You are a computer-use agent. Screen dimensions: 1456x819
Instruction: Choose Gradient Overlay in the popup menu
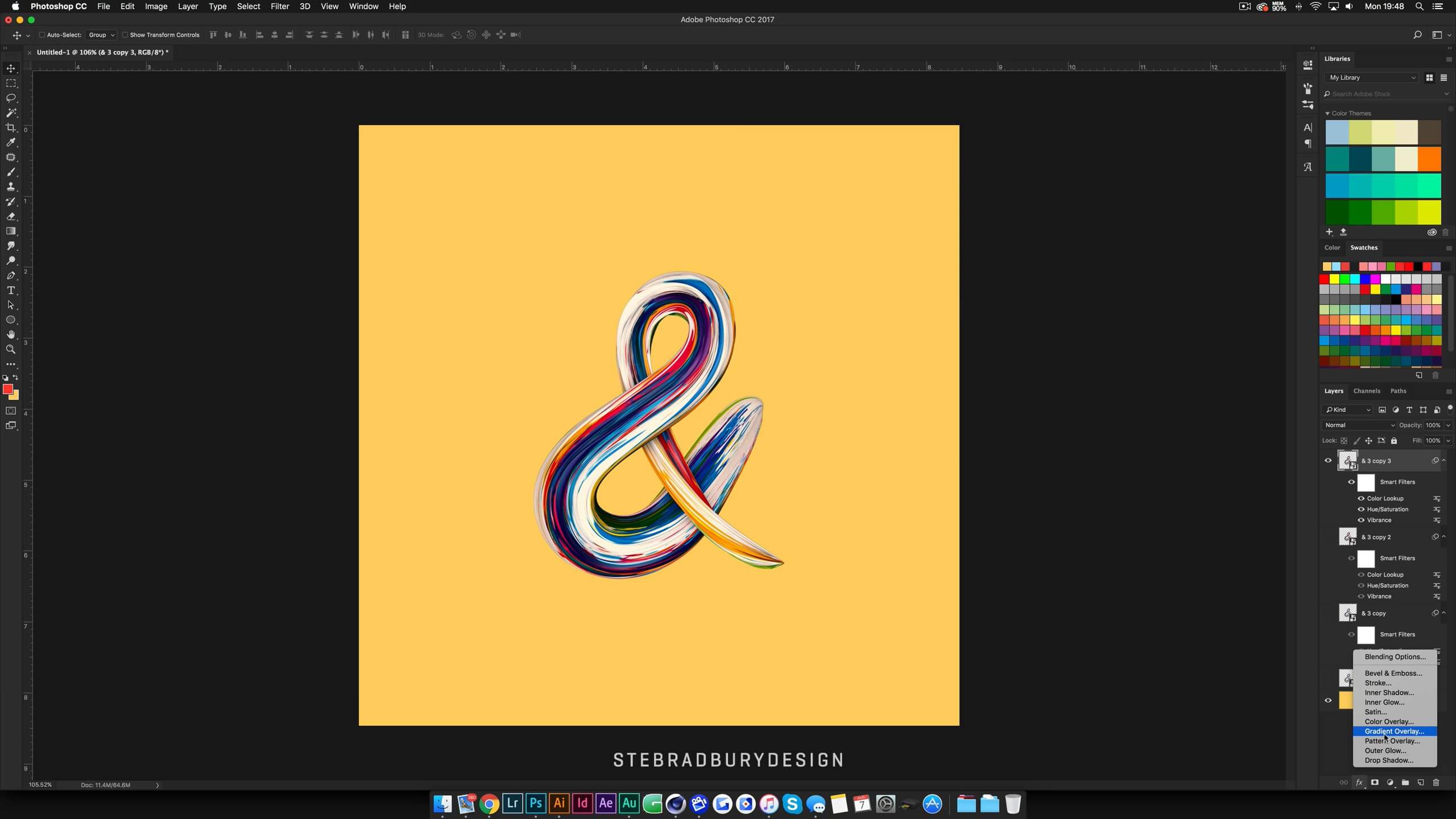coord(1394,731)
